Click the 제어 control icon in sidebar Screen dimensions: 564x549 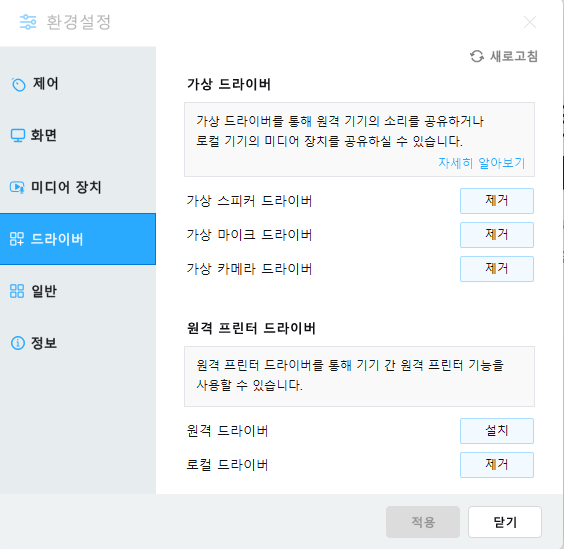18,85
